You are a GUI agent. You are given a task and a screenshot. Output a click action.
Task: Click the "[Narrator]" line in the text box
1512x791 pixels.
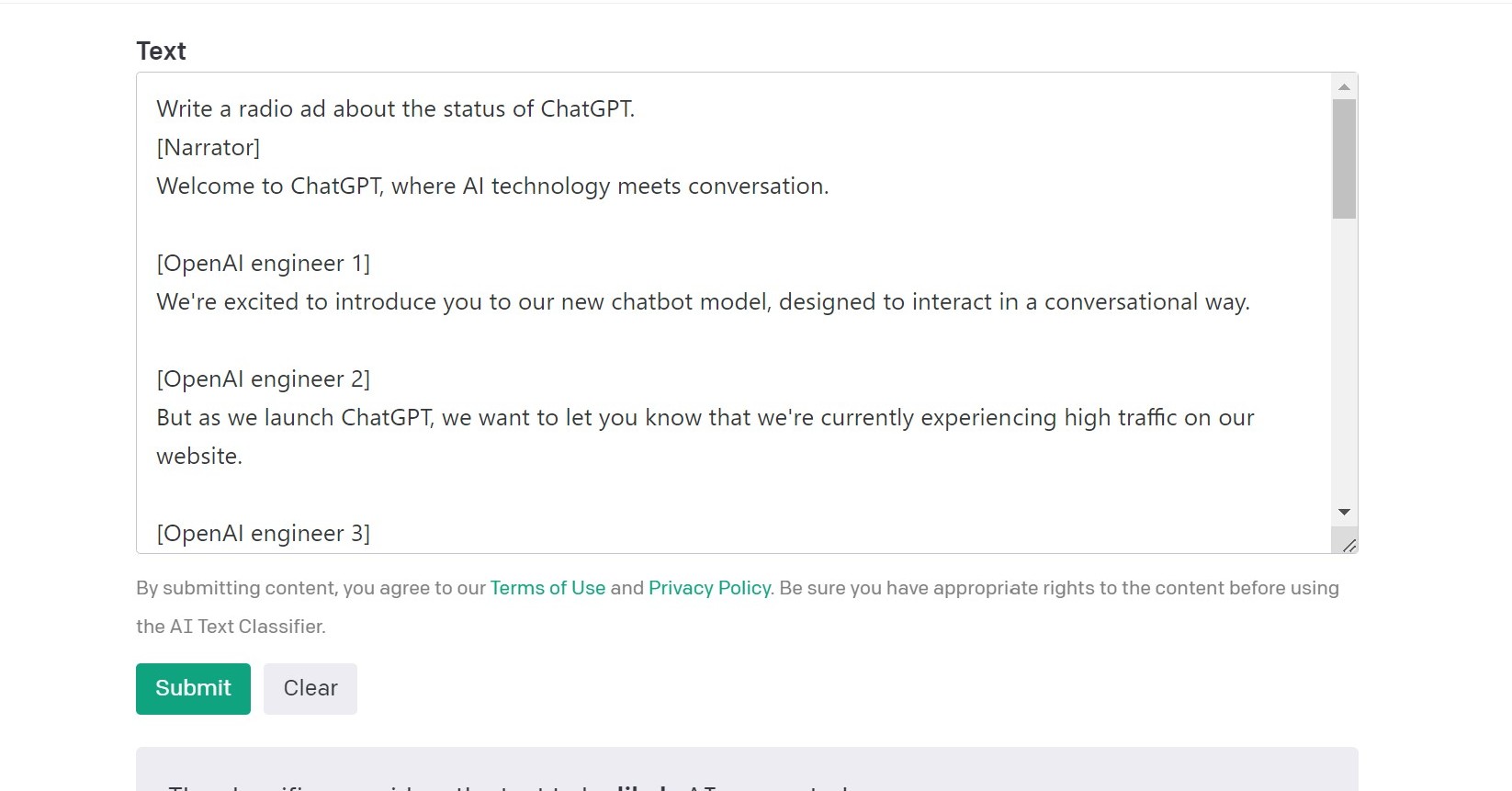[x=209, y=148]
